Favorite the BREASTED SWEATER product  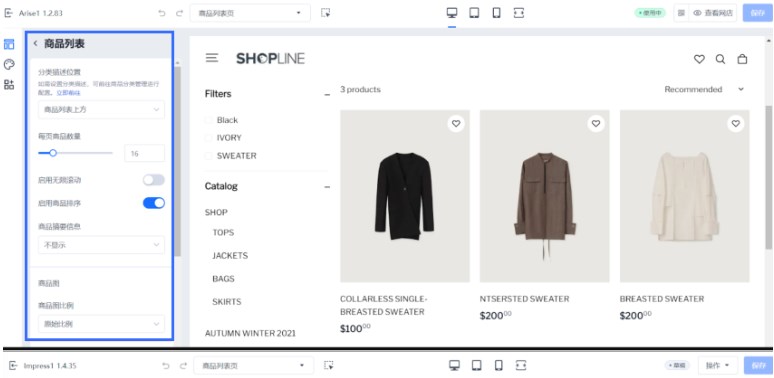click(735, 123)
